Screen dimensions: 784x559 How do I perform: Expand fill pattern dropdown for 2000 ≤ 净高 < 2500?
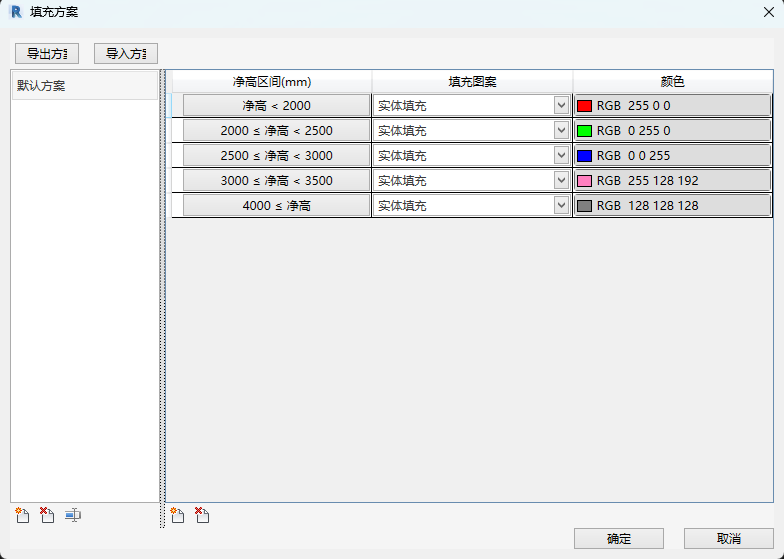pyautogui.click(x=561, y=130)
